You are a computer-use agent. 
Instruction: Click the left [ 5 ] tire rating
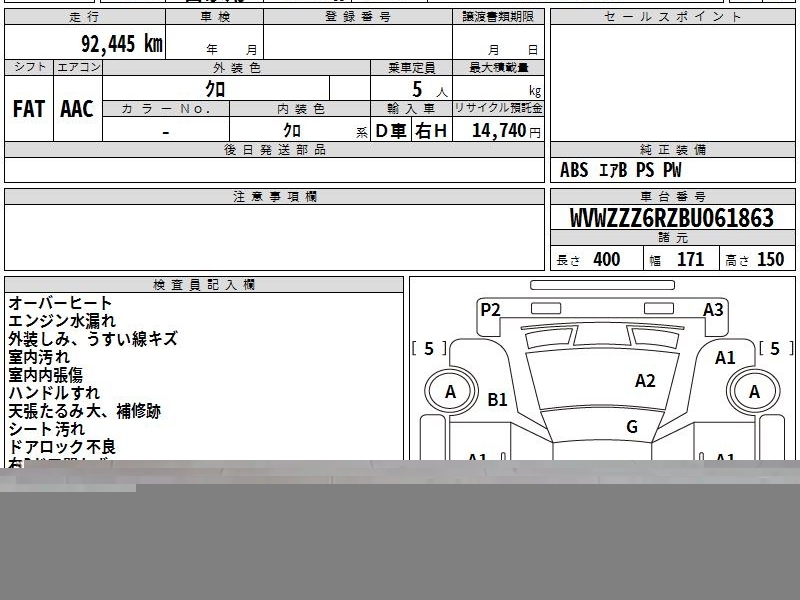[x=429, y=349]
